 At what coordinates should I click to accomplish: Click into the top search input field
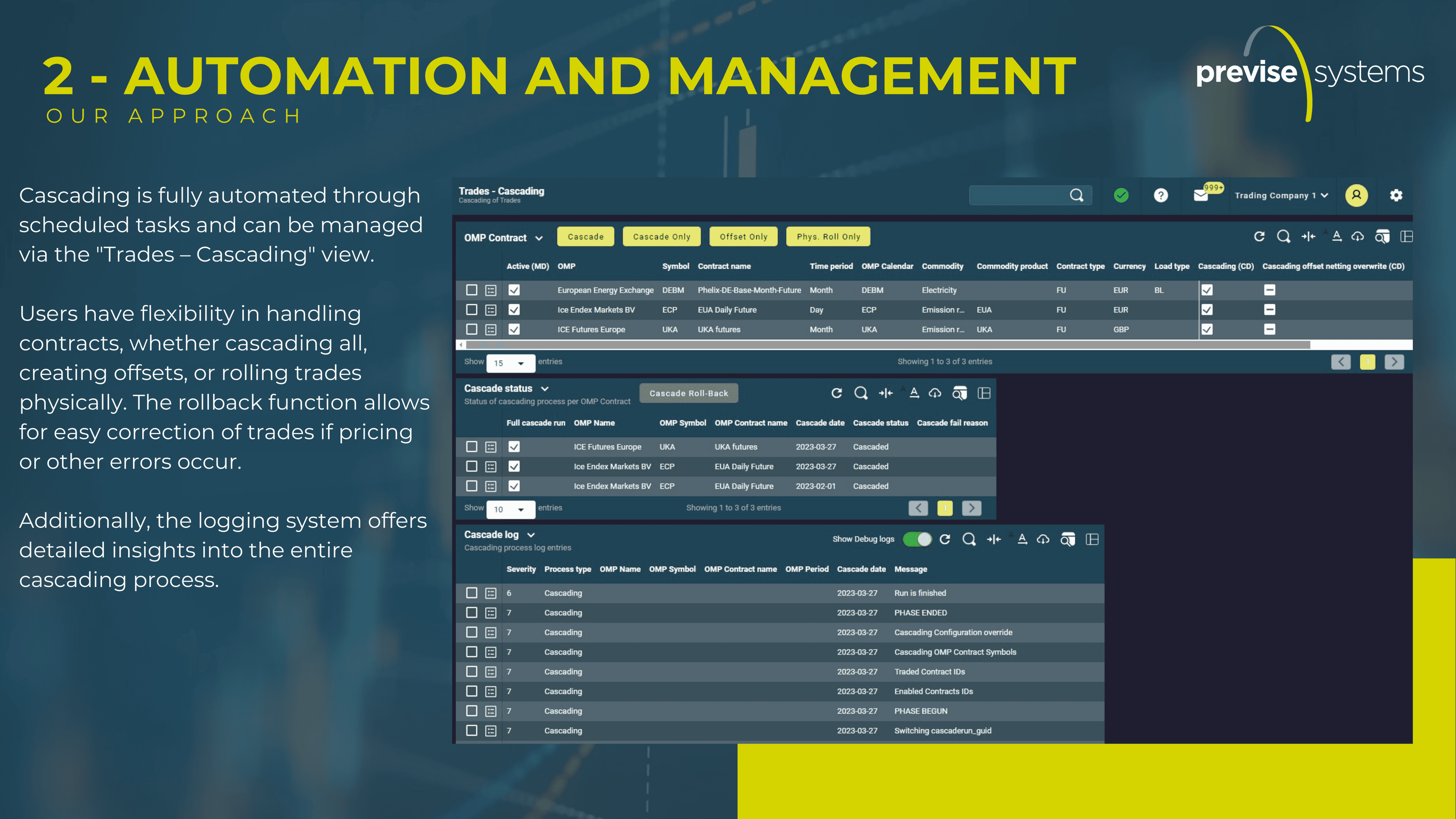pyautogui.click(x=1017, y=196)
